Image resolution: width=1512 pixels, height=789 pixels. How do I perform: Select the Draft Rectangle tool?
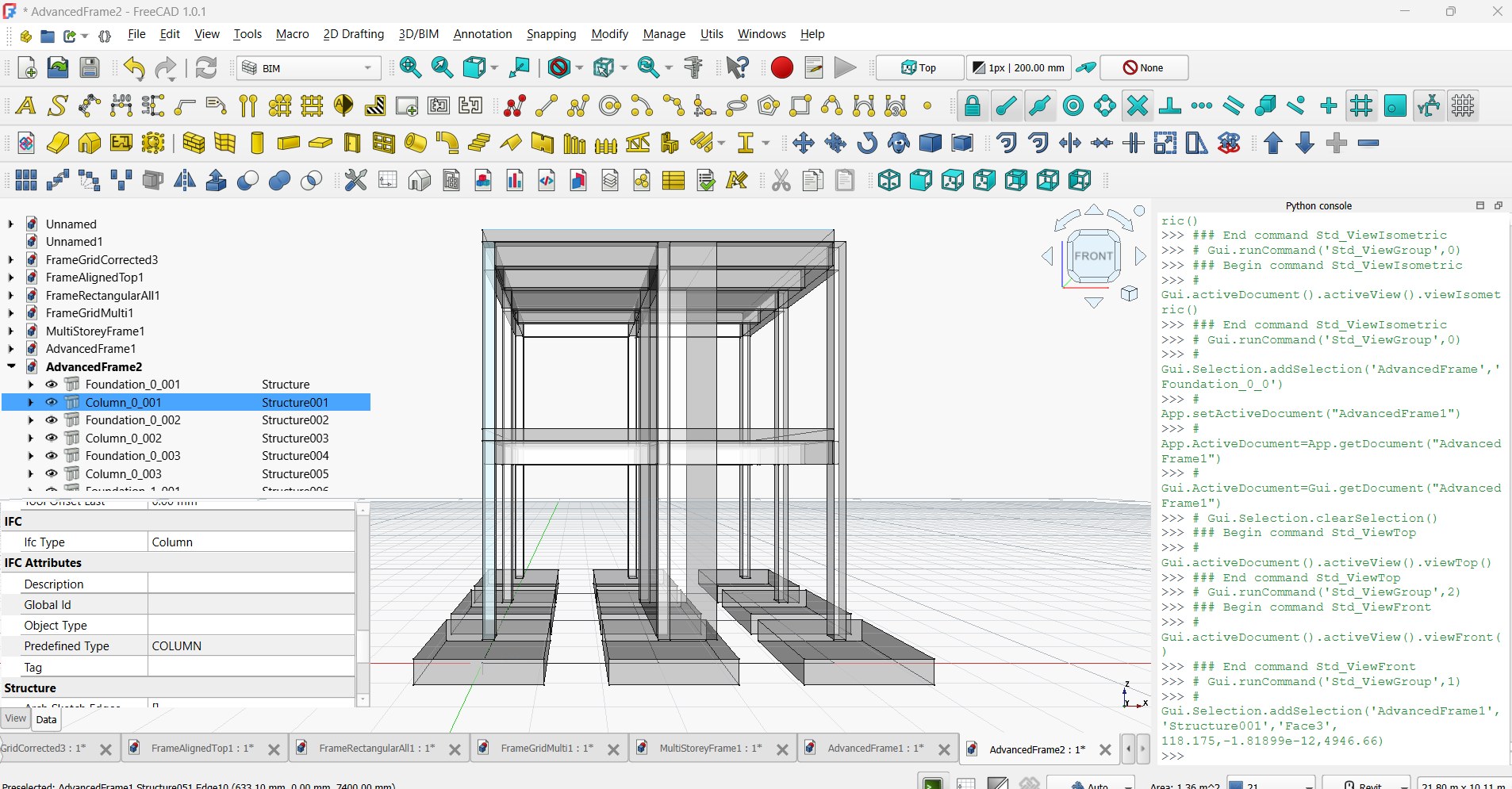tap(800, 105)
